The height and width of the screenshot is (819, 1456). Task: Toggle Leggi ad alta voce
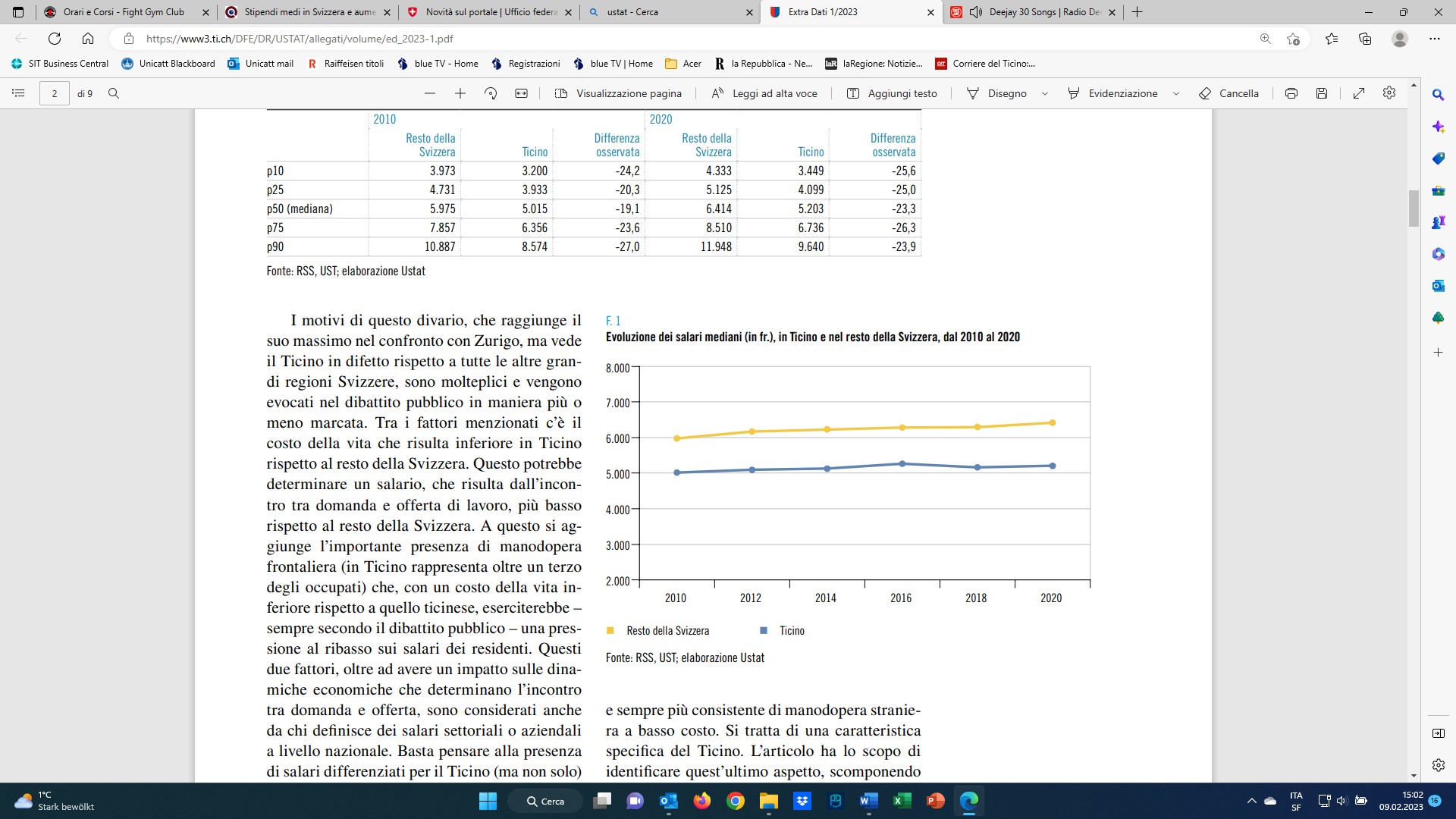pyautogui.click(x=764, y=93)
